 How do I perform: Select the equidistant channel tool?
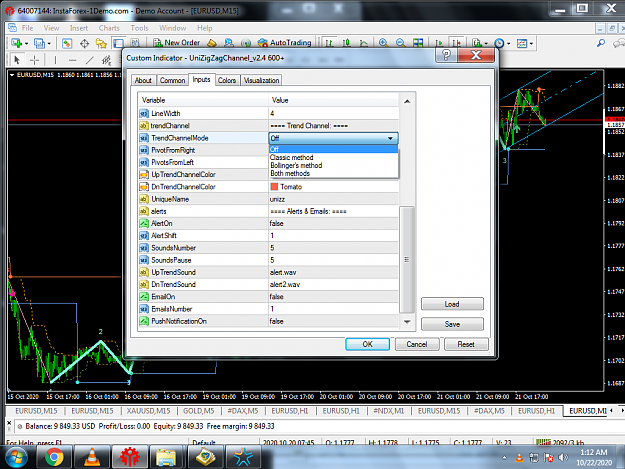106,60
